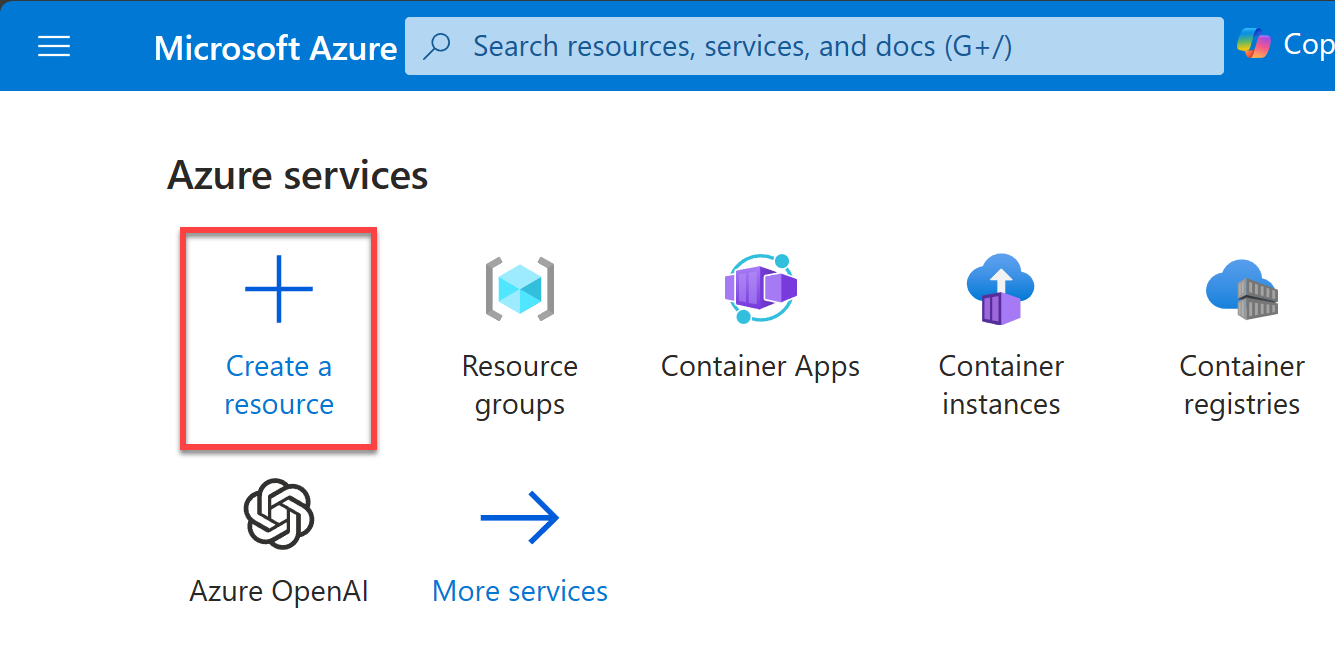Click the Container registries label
1335x670 pixels.
pos(1241,385)
